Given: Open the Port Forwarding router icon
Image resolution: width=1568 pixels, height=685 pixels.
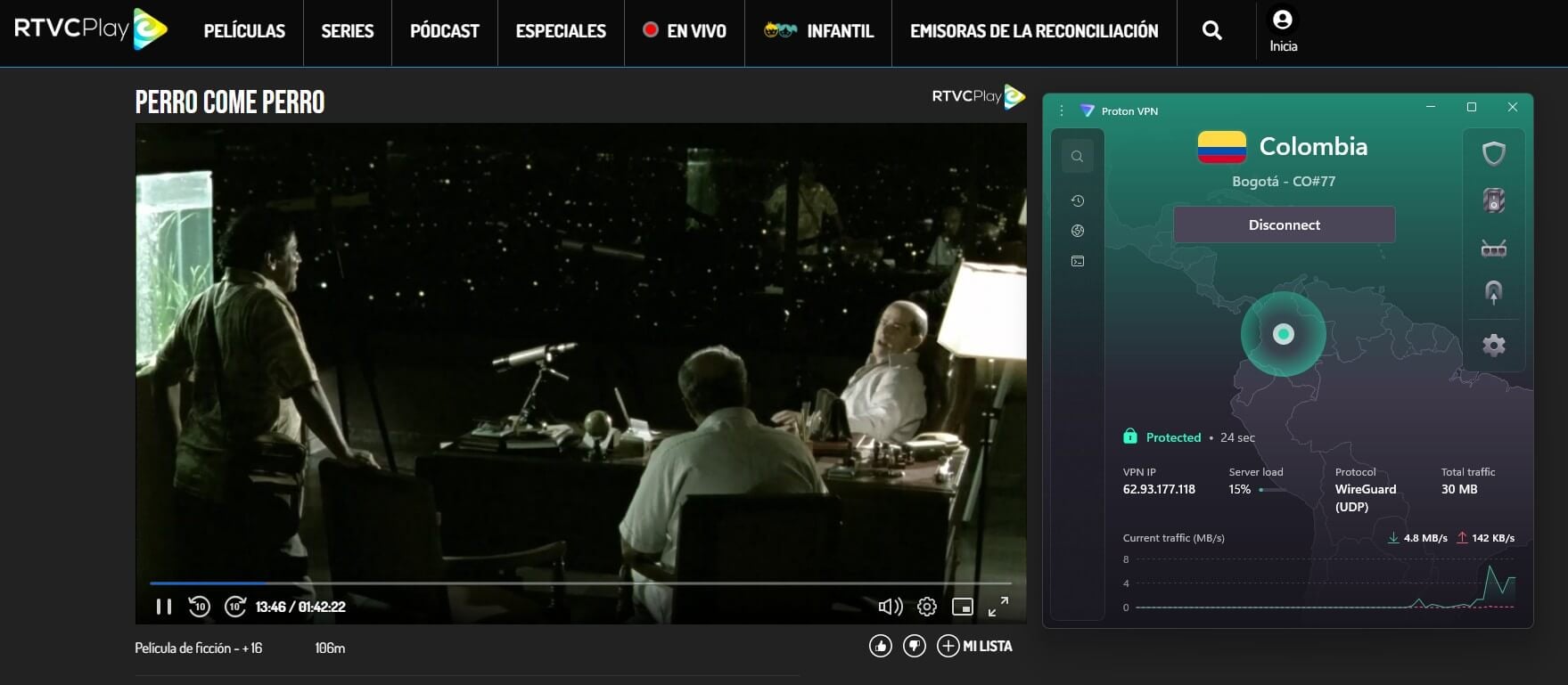Looking at the screenshot, I should click(x=1494, y=248).
